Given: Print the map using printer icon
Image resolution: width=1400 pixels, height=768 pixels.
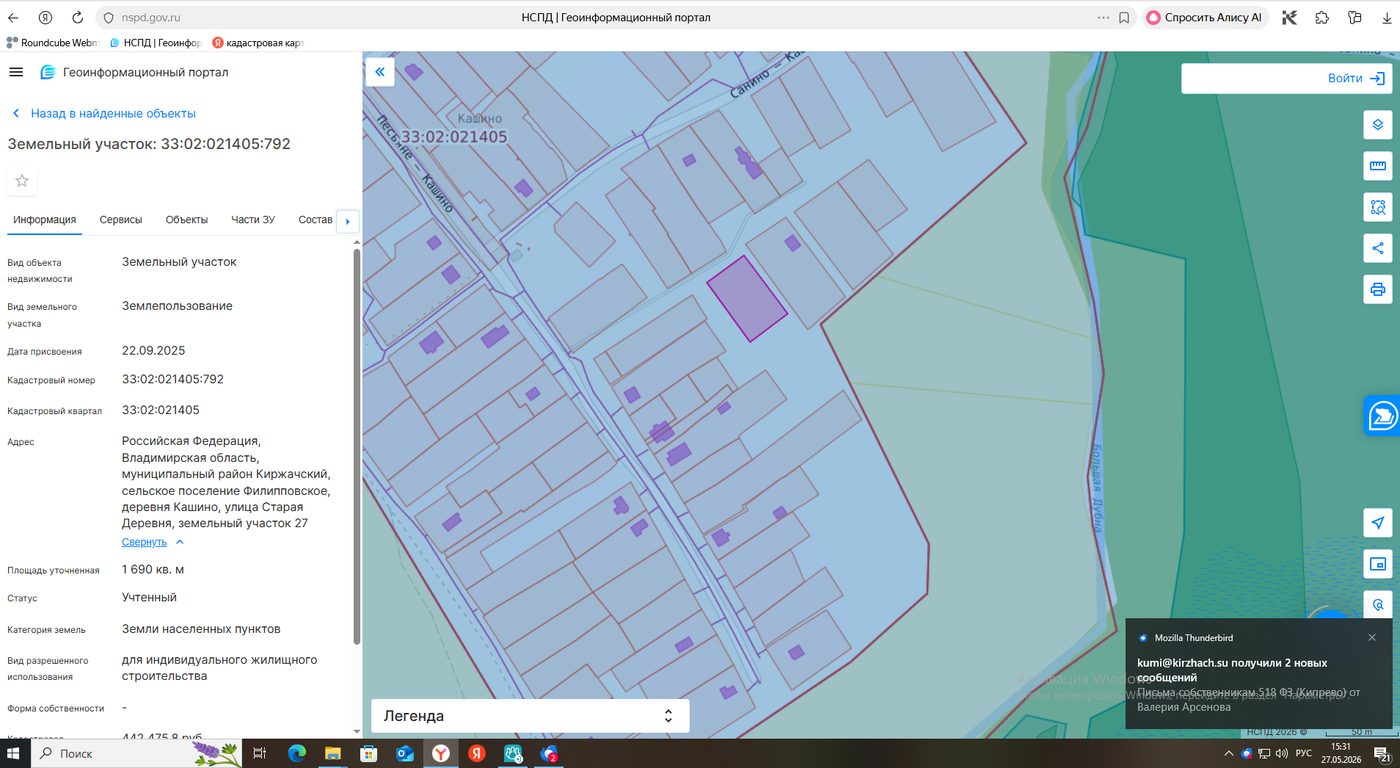Looking at the screenshot, I should click(x=1378, y=290).
